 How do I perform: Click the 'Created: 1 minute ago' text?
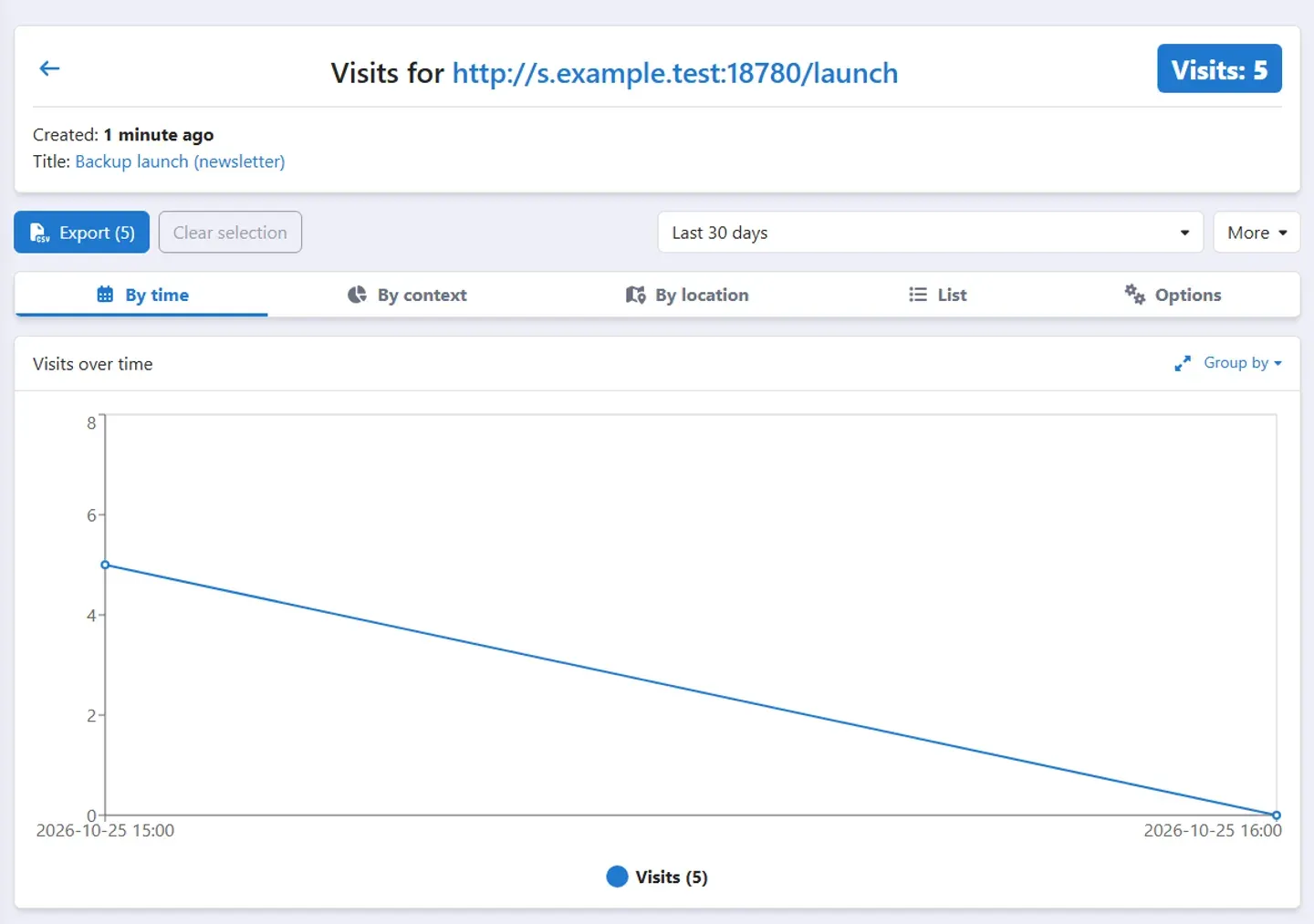[x=123, y=135]
